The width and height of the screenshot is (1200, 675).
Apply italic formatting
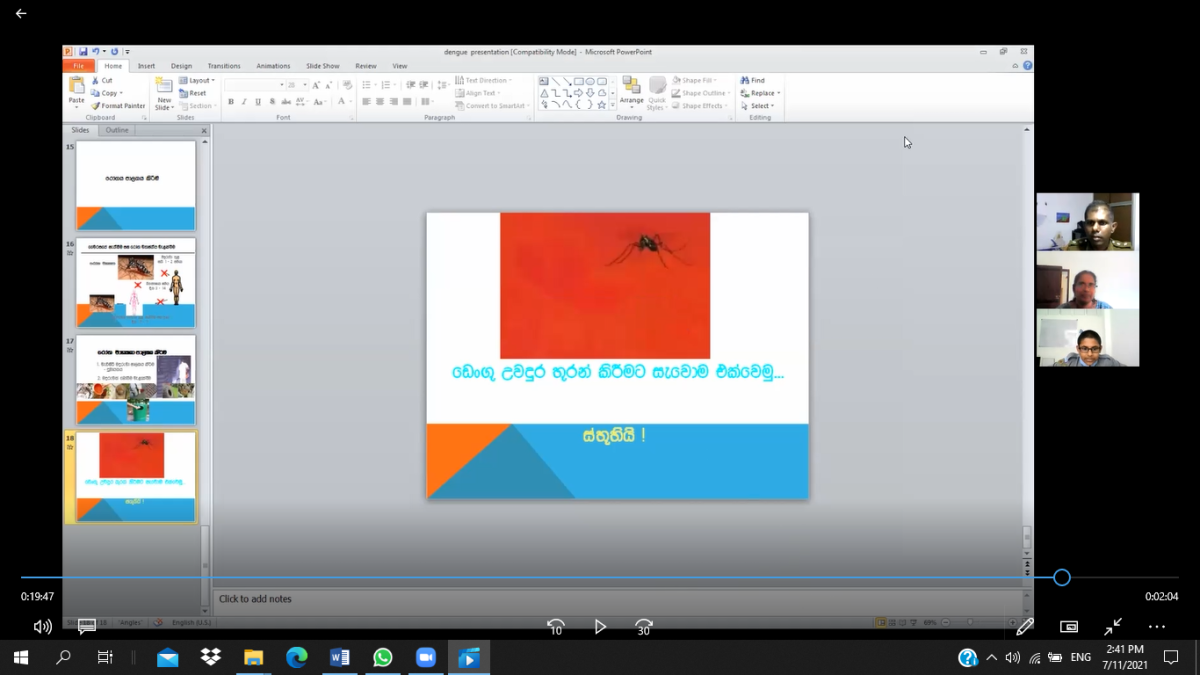click(244, 102)
